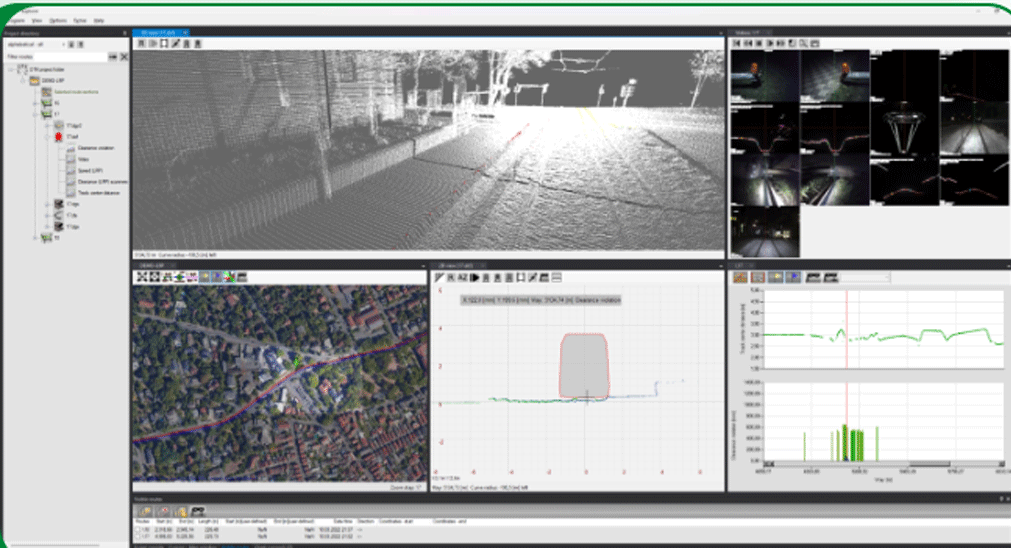Image resolution: width=1011 pixels, height=548 pixels.
Task: Select the Track centre distance tree item
Action: coord(98,193)
